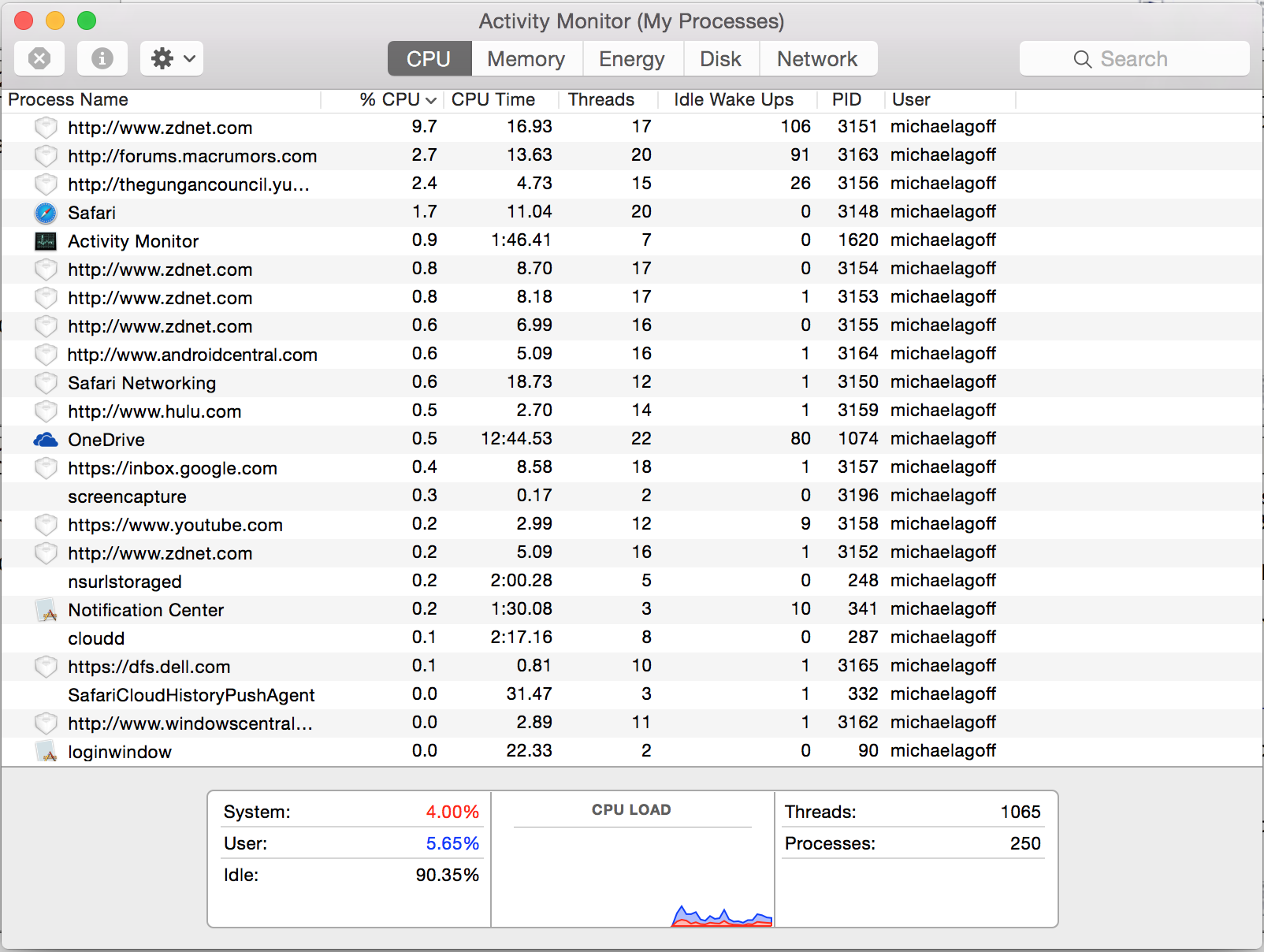Click the CPU time value 12:44.53

point(517,439)
